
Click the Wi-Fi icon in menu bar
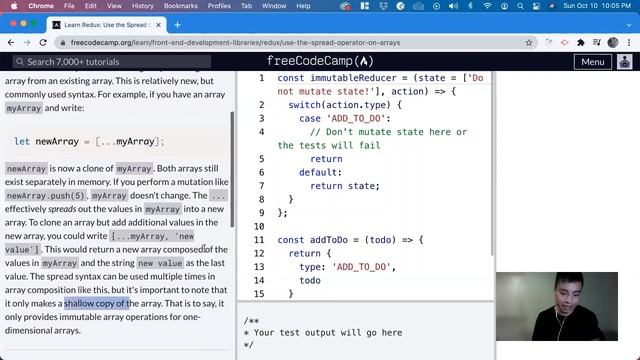click(x=487, y=6)
